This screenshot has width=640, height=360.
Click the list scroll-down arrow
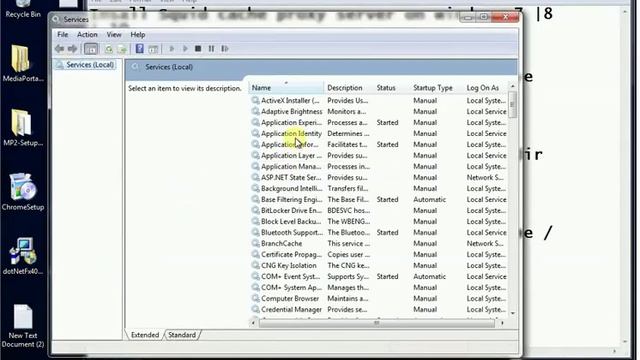(x=513, y=313)
